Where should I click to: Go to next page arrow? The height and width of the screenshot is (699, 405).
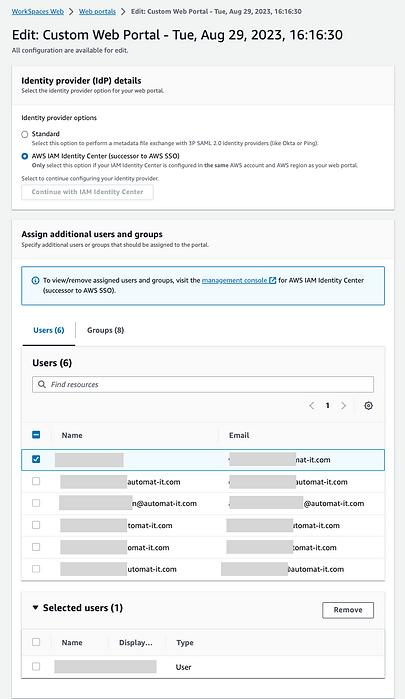(343, 406)
